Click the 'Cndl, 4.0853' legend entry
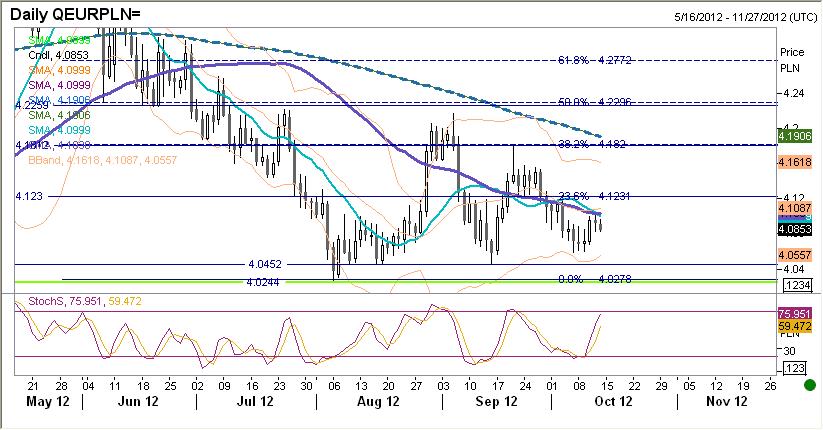823x430 pixels. click(x=58, y=55)
